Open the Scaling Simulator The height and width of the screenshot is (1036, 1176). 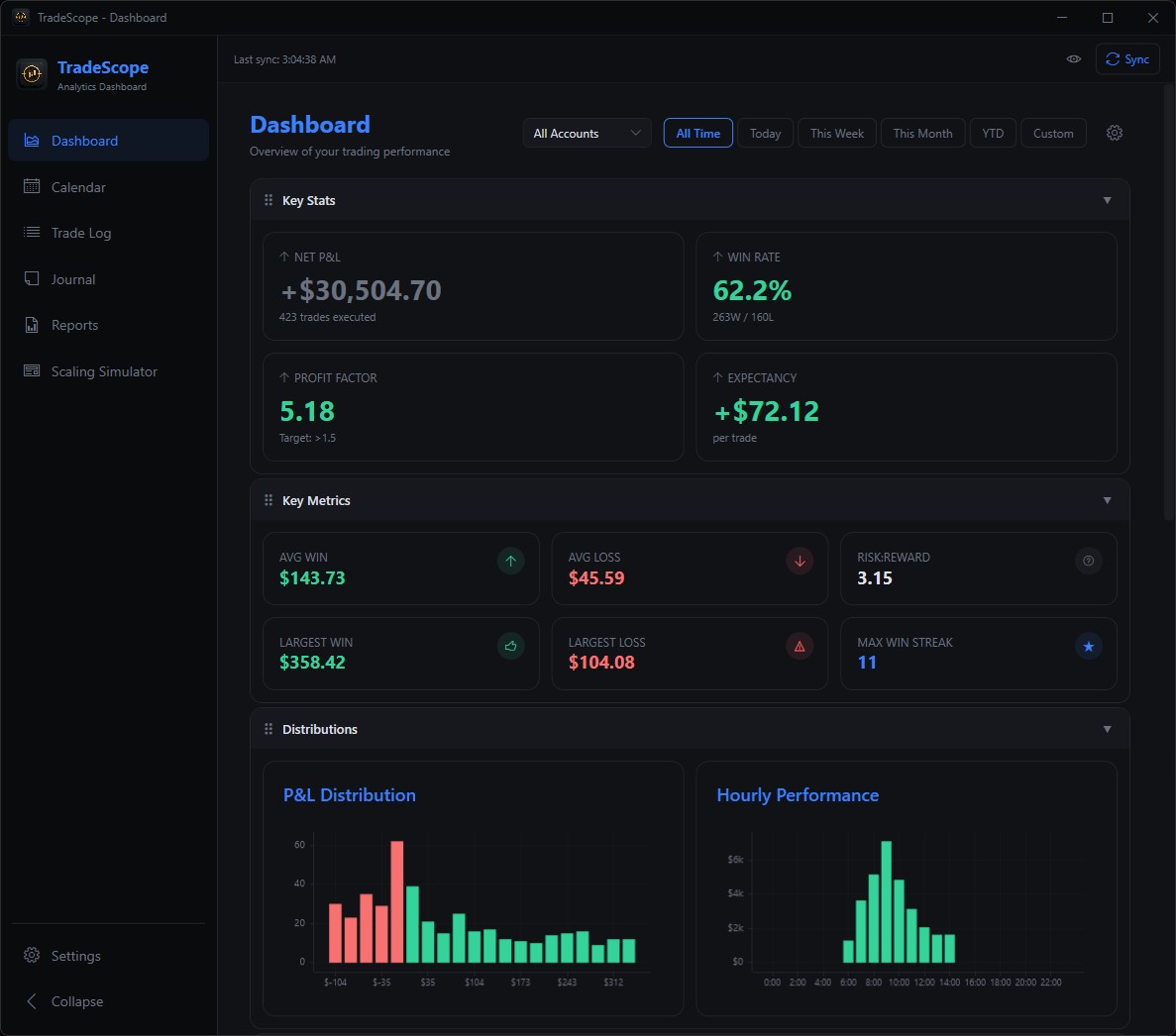pyautogui.click(x=33, y=370)
